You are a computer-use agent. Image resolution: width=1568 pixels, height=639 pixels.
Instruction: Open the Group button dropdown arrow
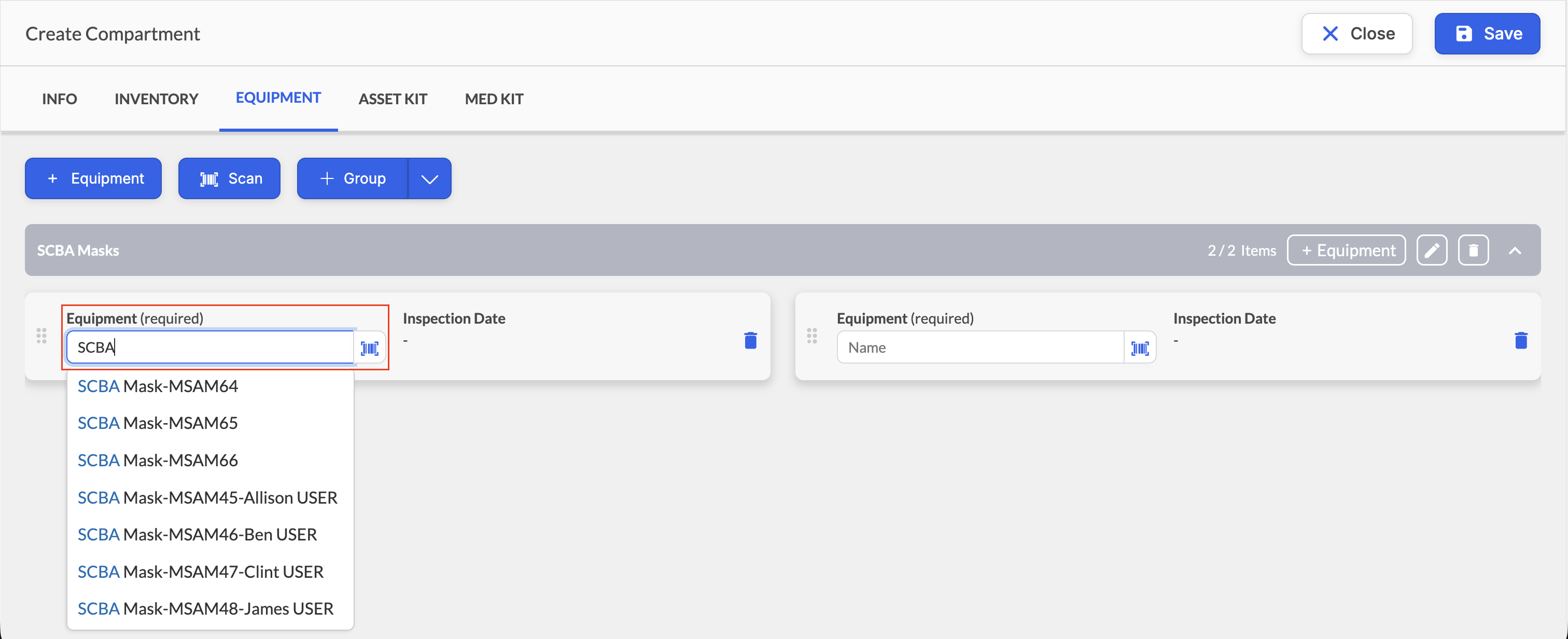[430, 178]
